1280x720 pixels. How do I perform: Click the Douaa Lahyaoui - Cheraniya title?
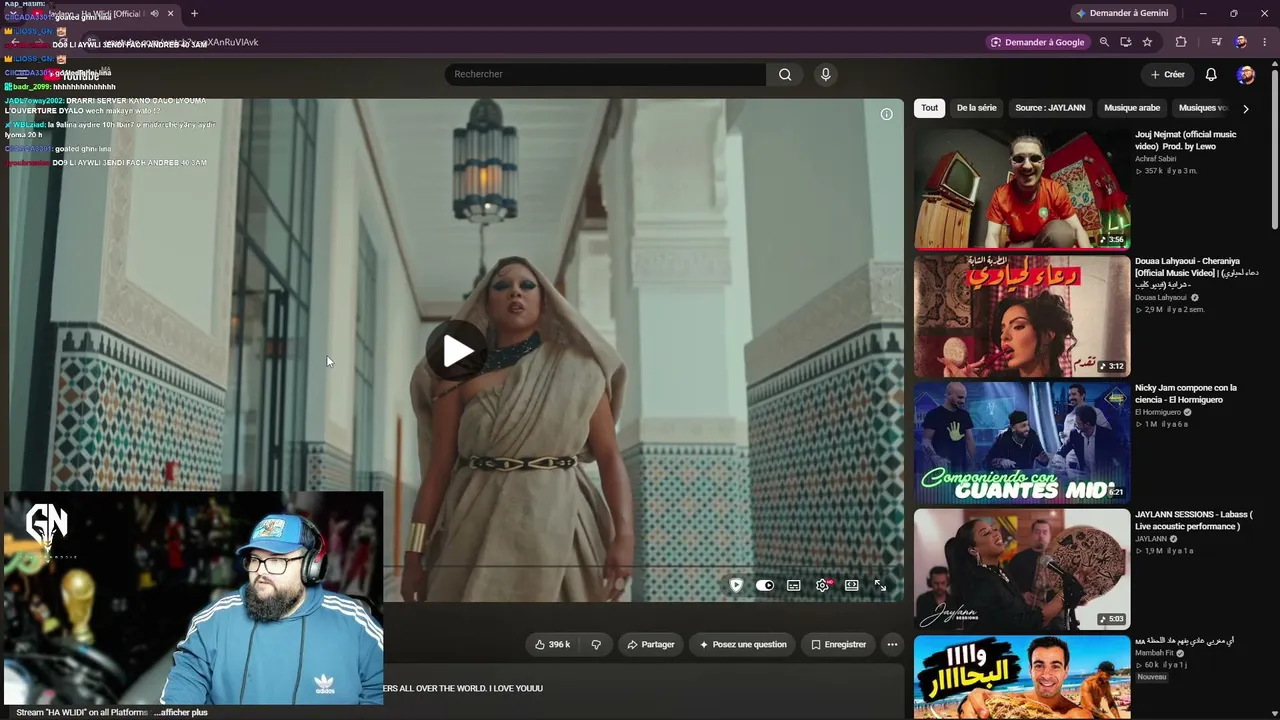click(x=1196, y=272)
